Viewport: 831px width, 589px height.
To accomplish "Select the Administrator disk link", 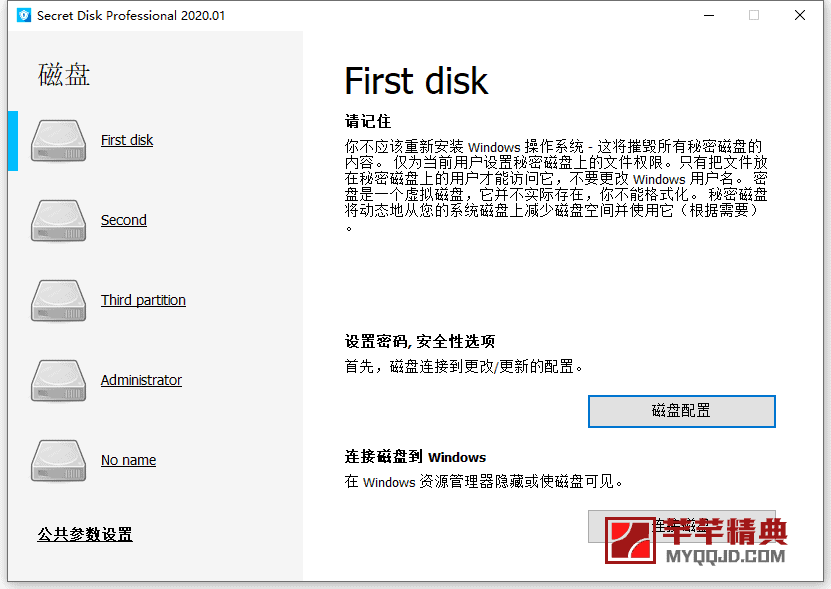I will pyautogui.click(x=141, y=380).
